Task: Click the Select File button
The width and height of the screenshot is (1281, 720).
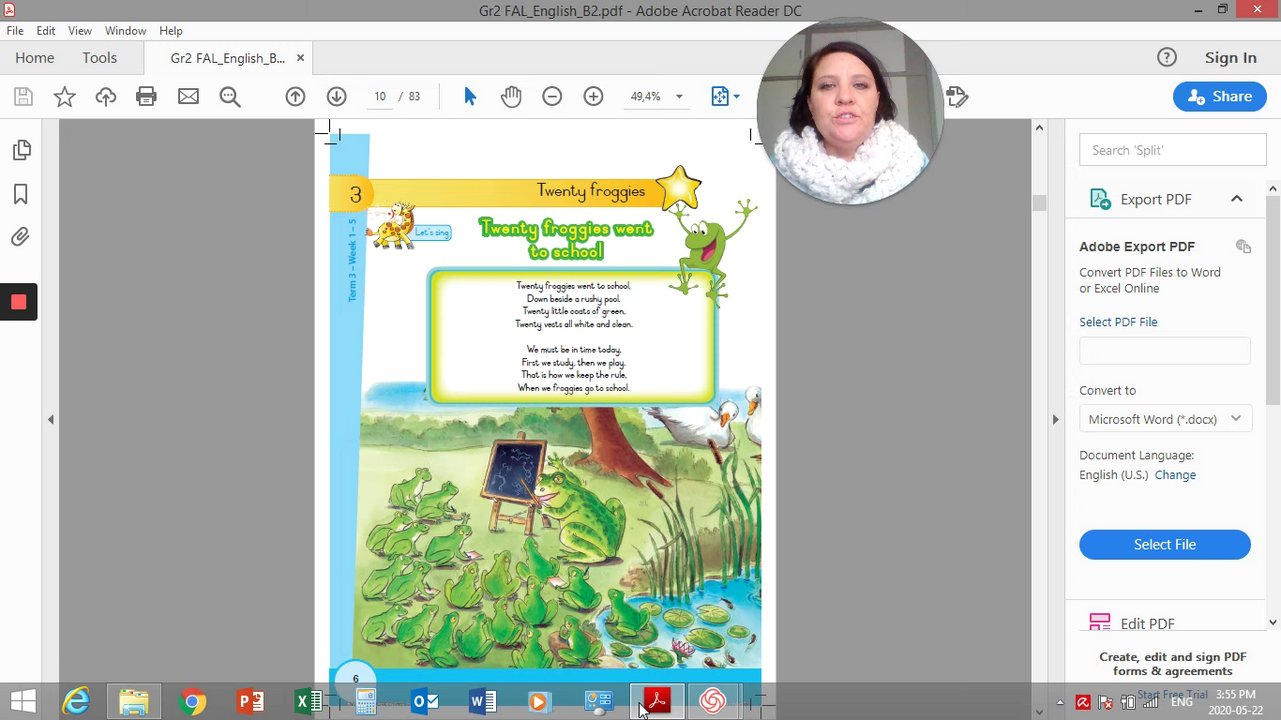Action: [x=1165, y=544]
